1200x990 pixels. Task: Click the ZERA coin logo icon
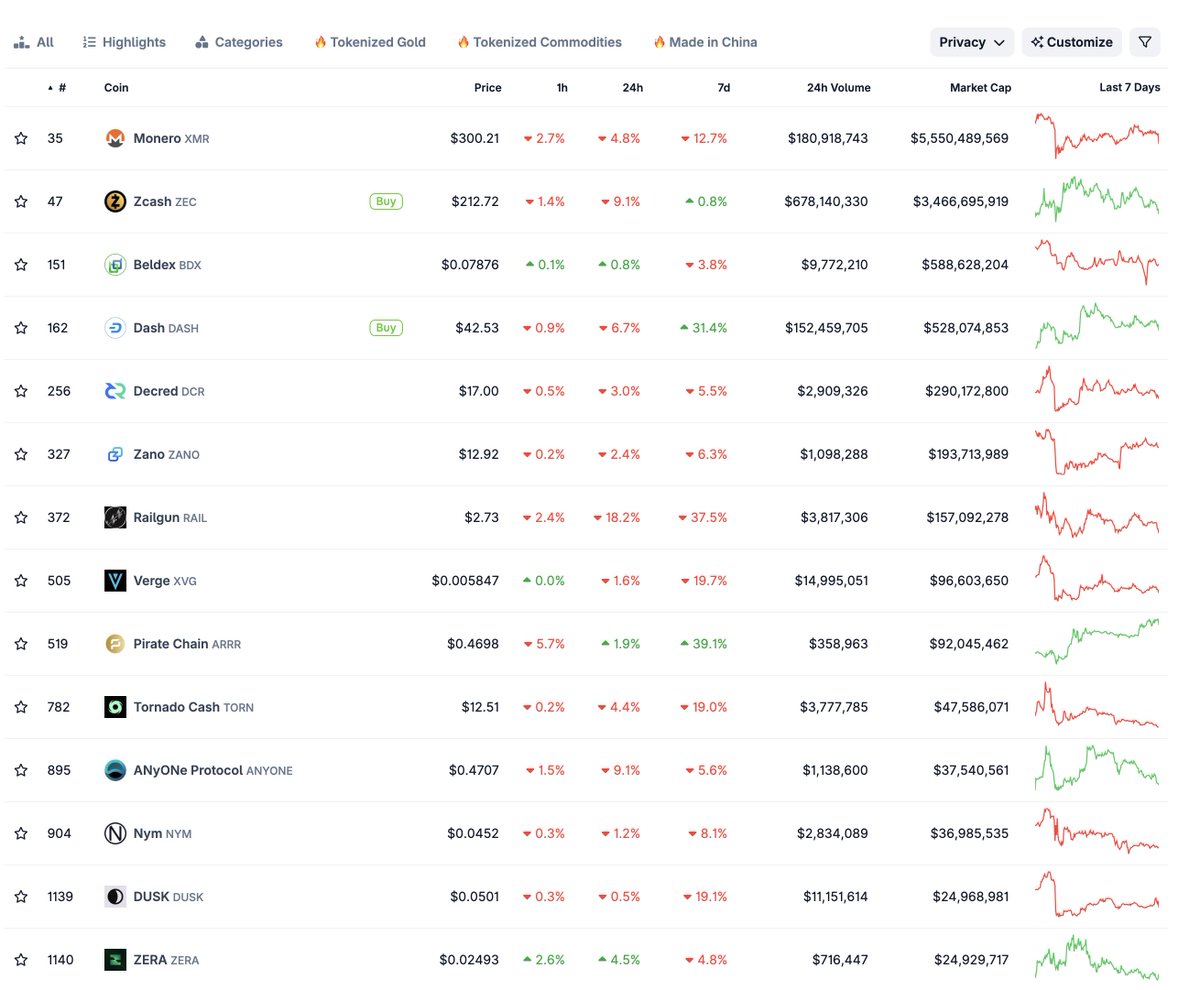pos(115,960)
